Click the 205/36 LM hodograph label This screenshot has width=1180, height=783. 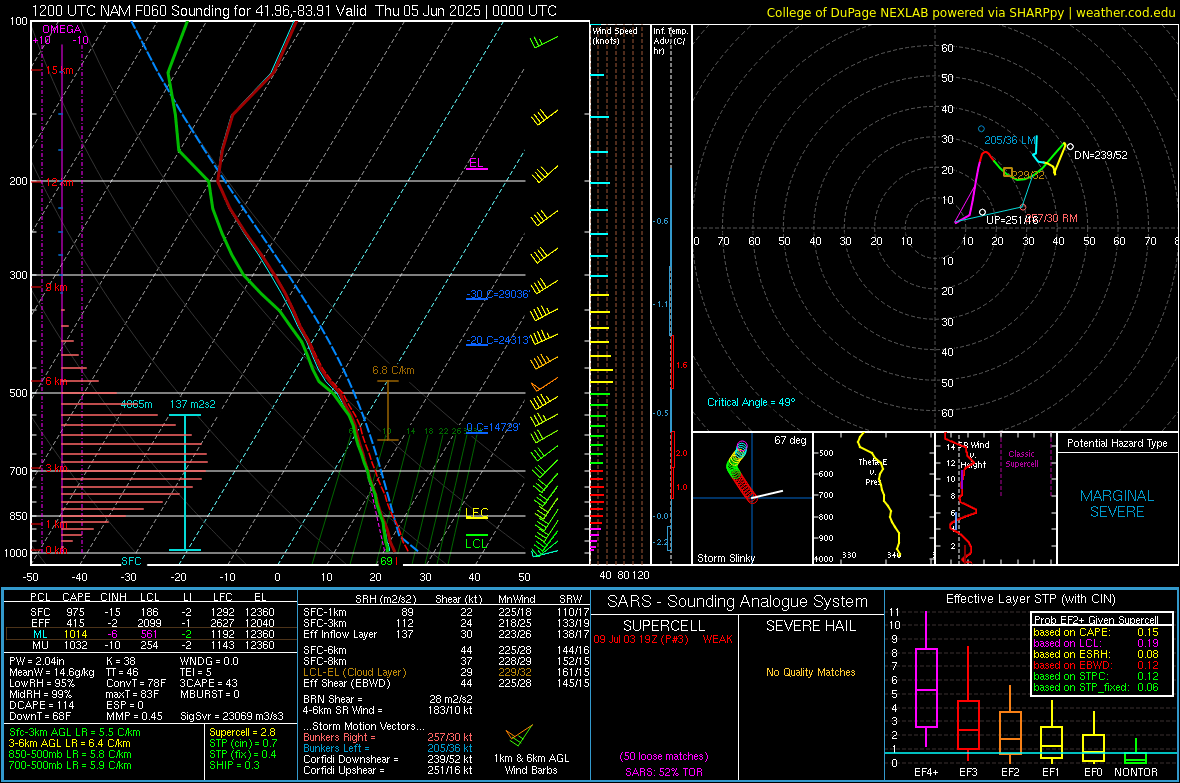click(1011, 141)
